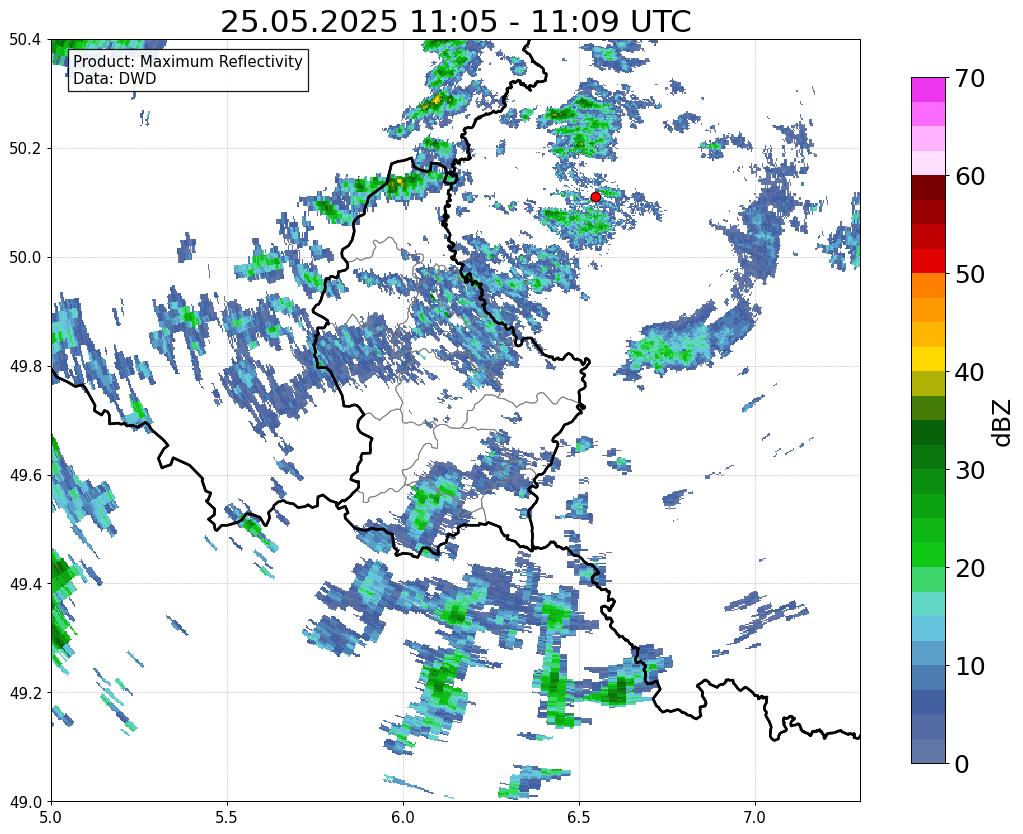Click the red location marker dot

pos(596,196)
